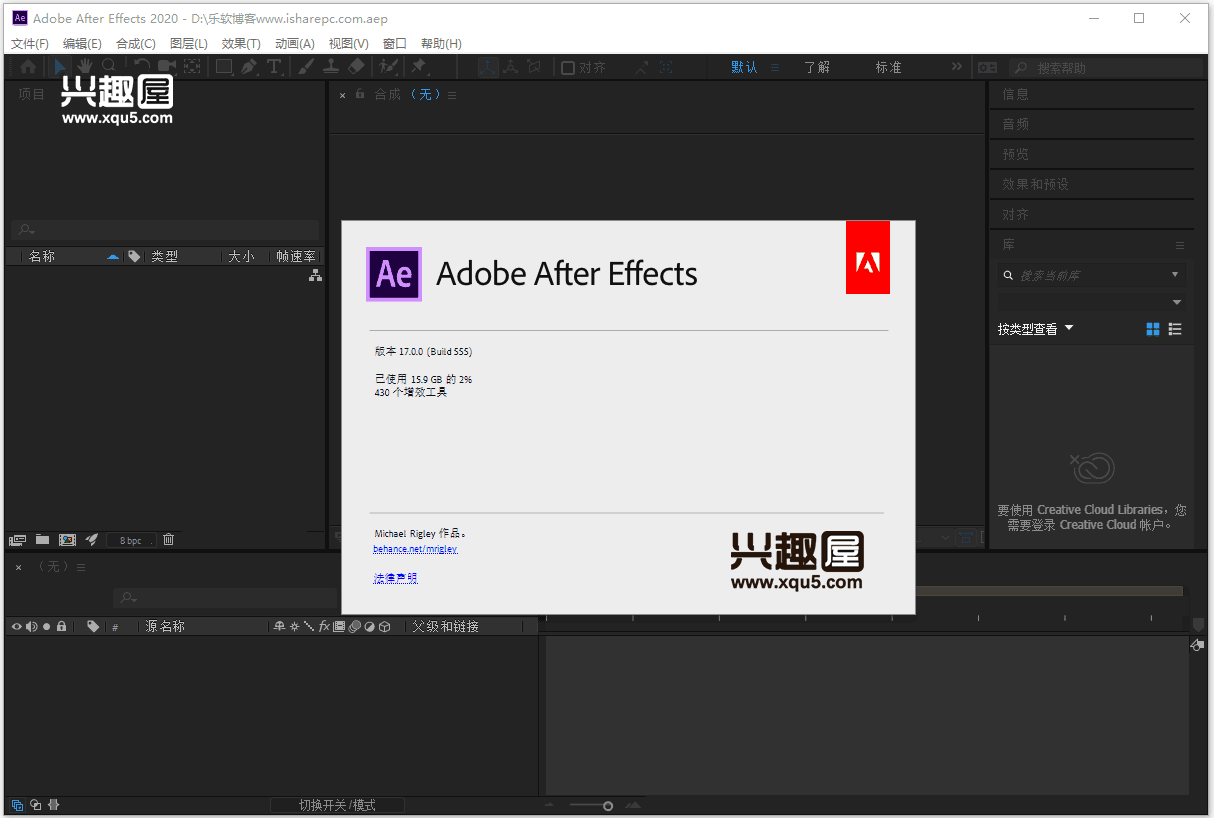Open the library selector dropdown

point(1091,302)
